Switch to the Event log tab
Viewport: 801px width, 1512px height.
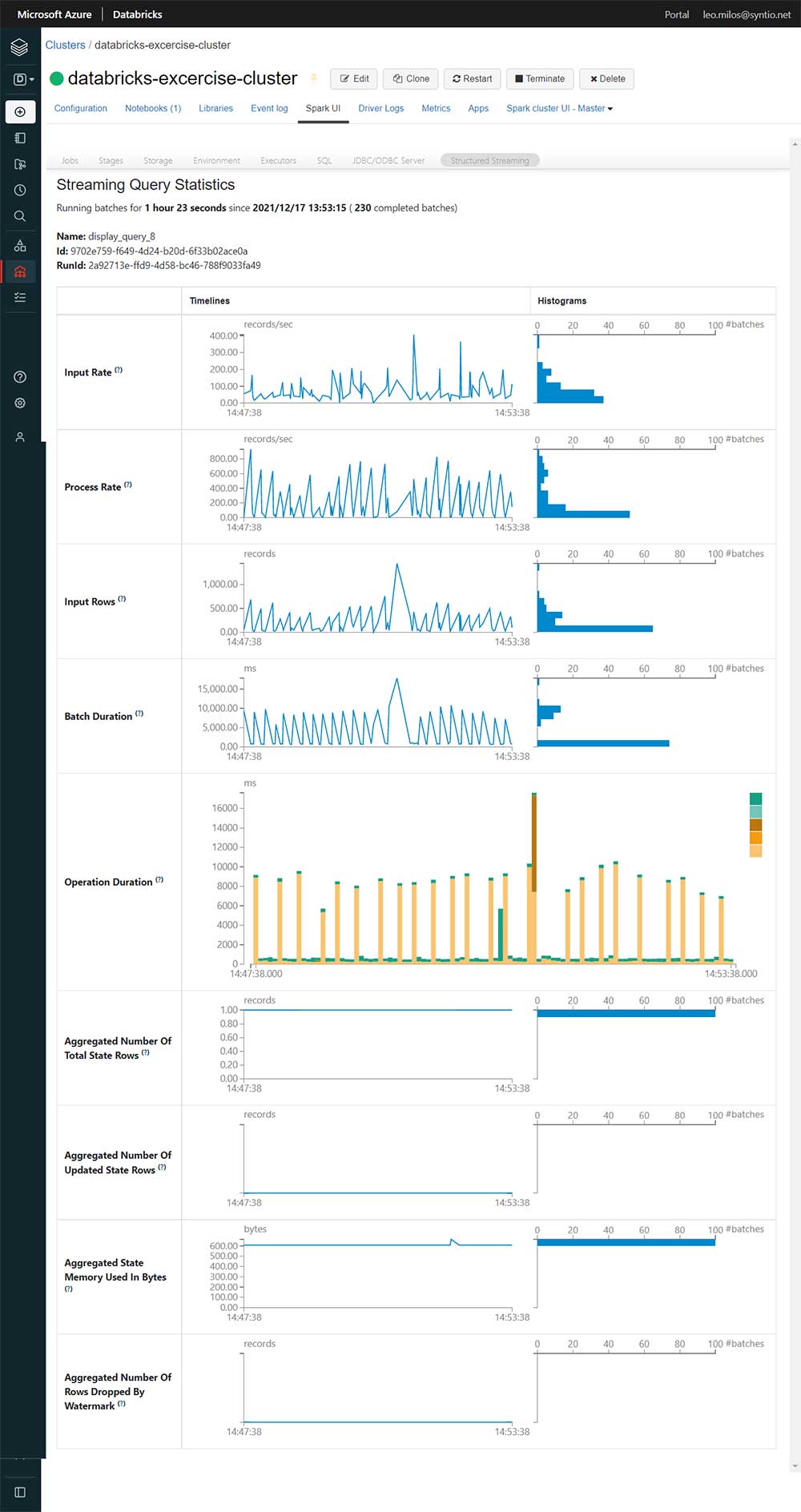tap(269, 108)
